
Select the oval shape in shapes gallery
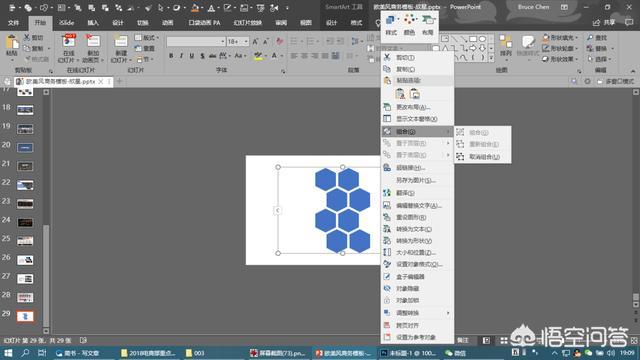click(482, 39)
